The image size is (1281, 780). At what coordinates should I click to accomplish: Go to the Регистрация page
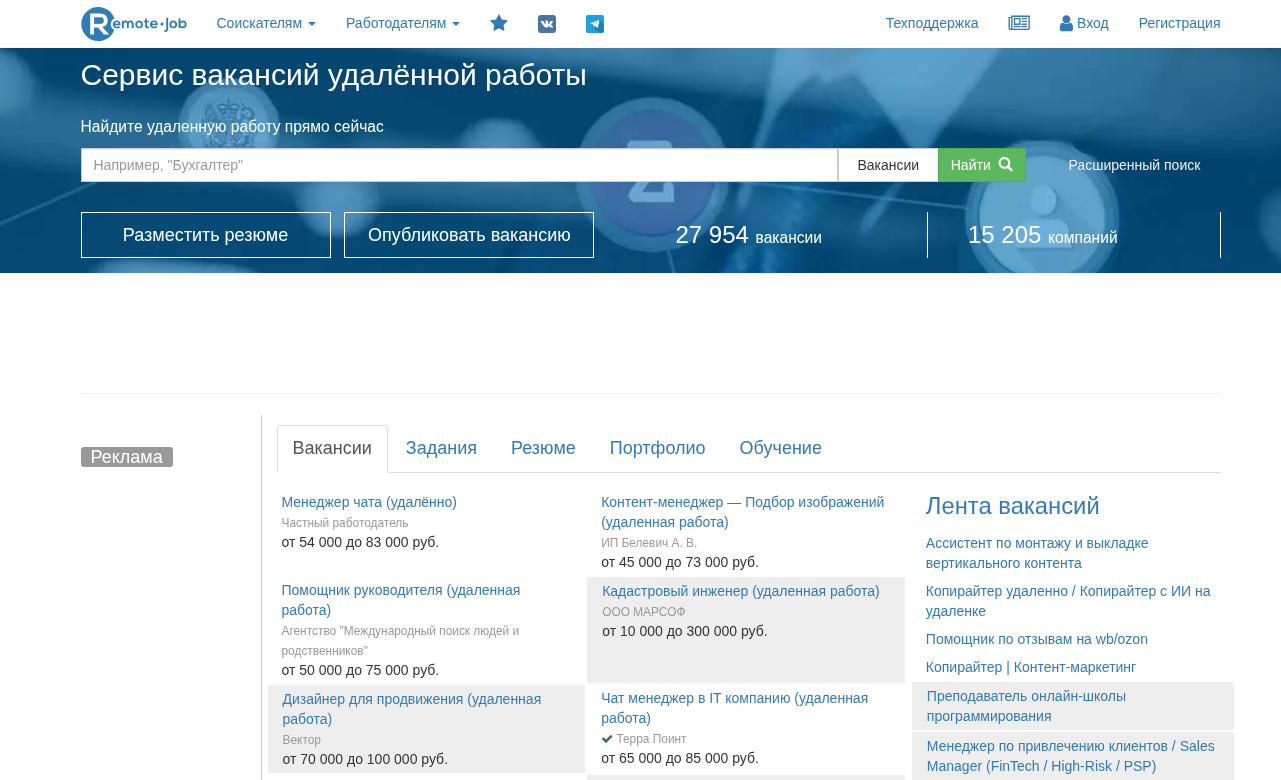pyautogui.click(x=1179, y=23)
